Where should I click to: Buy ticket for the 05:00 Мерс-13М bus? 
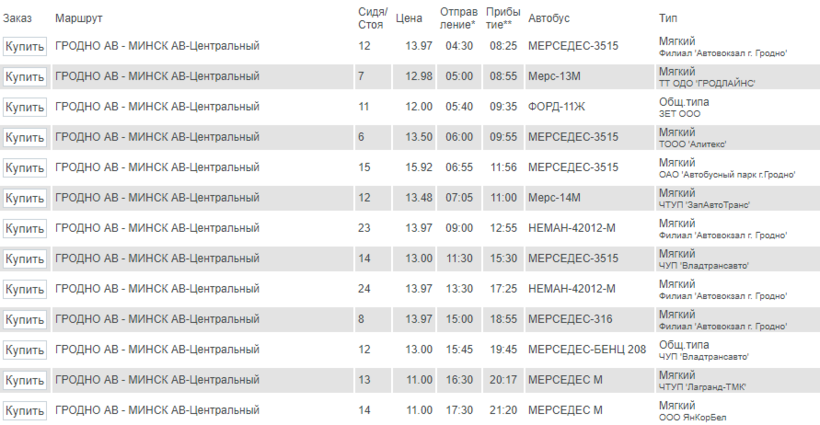(x=25, y=77)
